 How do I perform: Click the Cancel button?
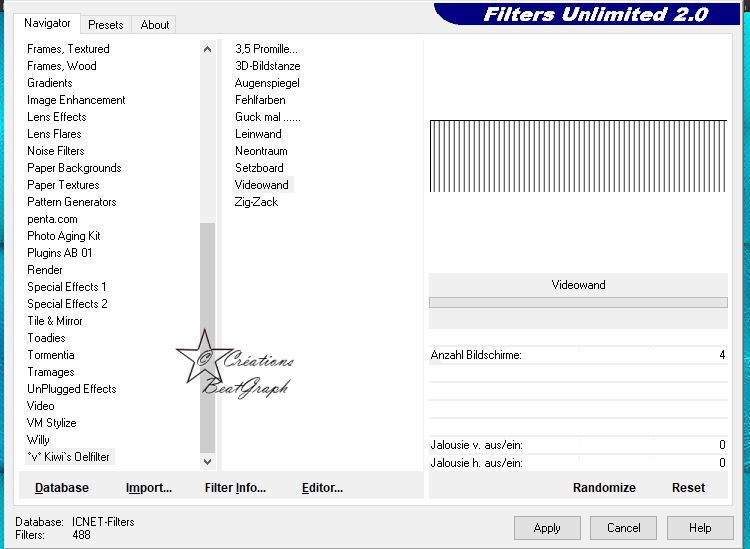[623, 528]
